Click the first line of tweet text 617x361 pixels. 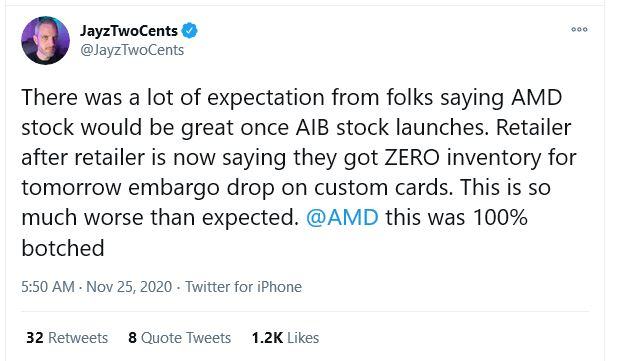pos(292,97)
